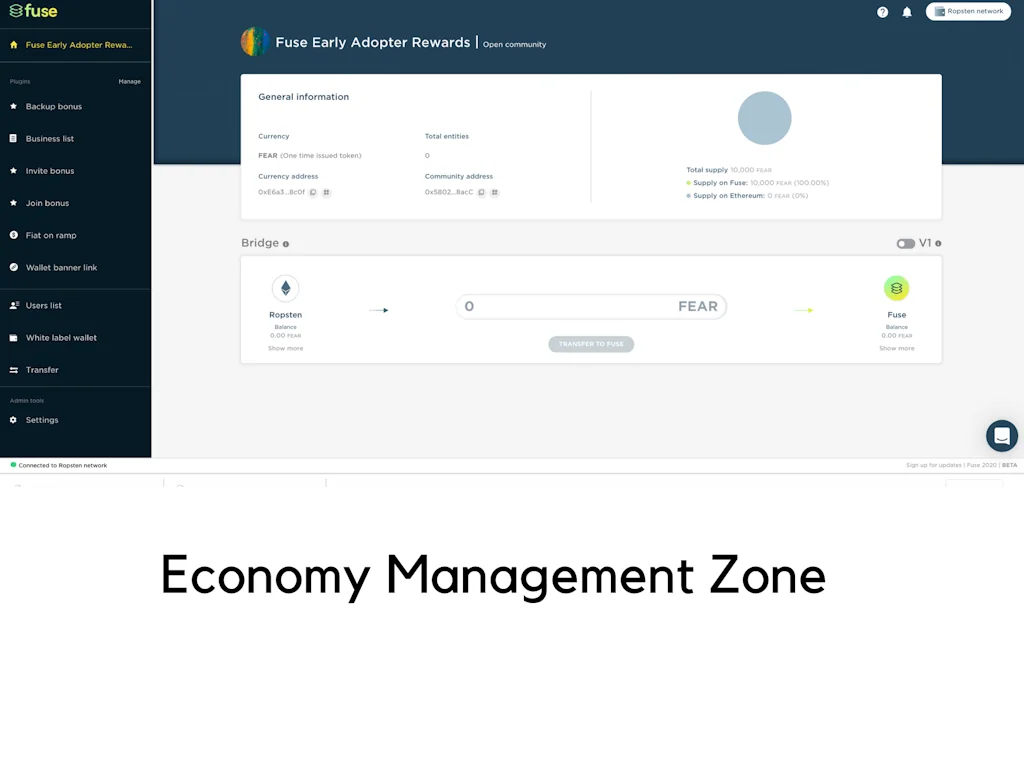The image size is (1024, 768).
Task: Copy the community address 0x5802...8acC
Action: pyautogui.click(x=481, y=193)
